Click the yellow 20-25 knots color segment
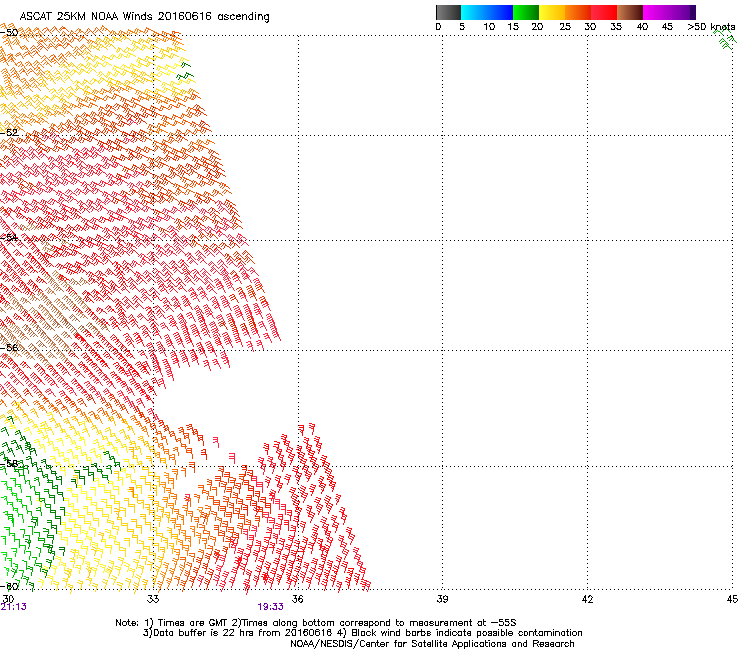The width and height of the screenshot is (740, 650). (x=552, y=12)
